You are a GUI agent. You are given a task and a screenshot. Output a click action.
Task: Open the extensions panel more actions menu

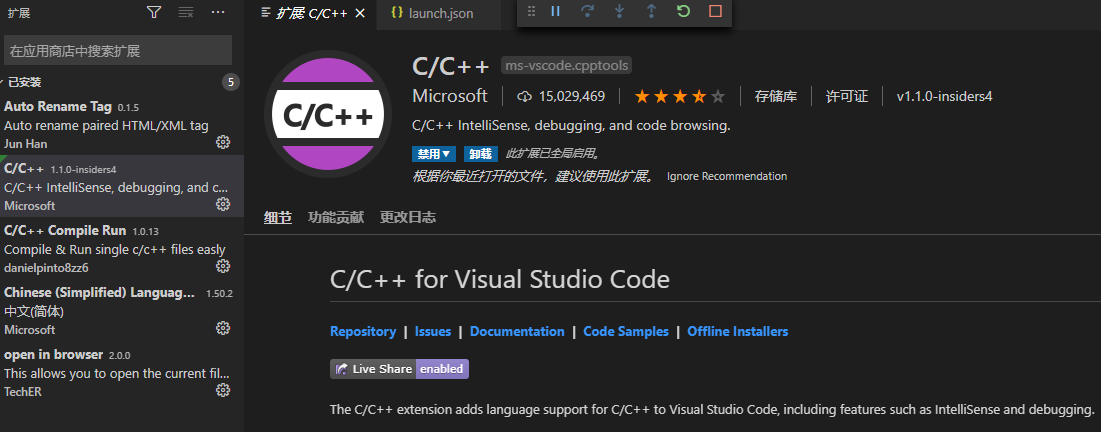[218, 12]
